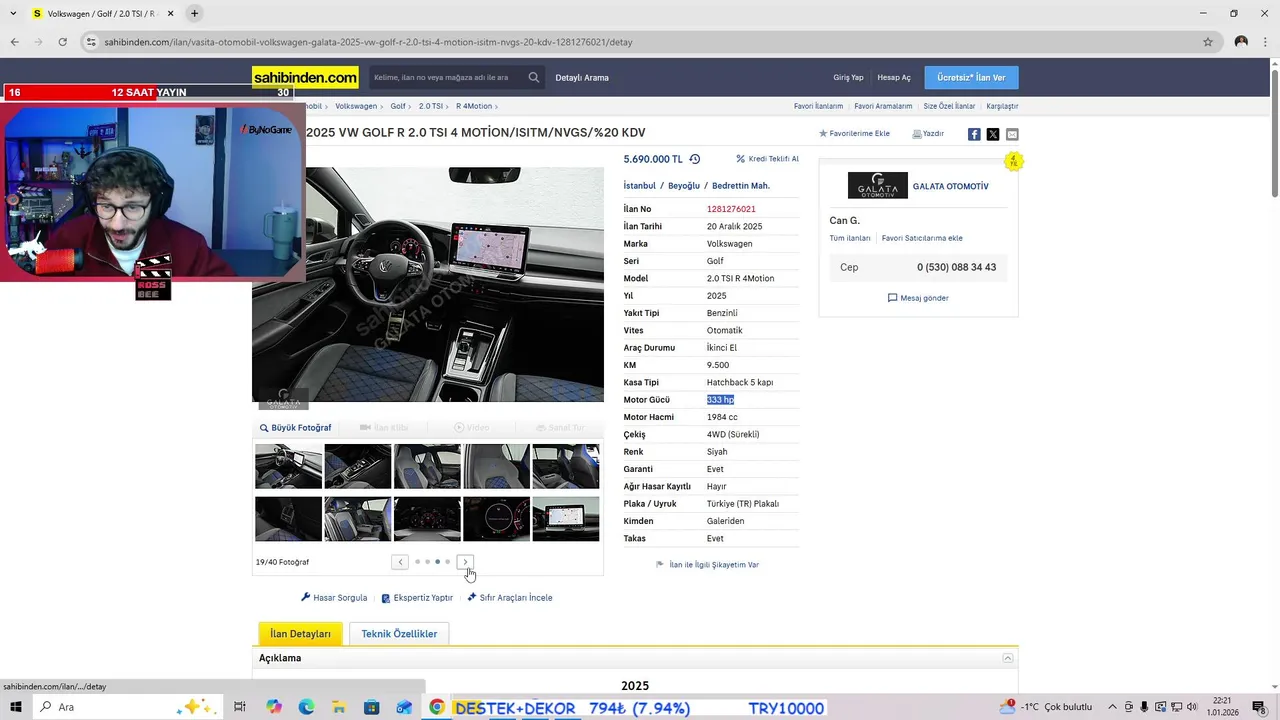This screenshot has width=1280, height=720.
Task: Share listing by email icon
Action: (1012, 134)
